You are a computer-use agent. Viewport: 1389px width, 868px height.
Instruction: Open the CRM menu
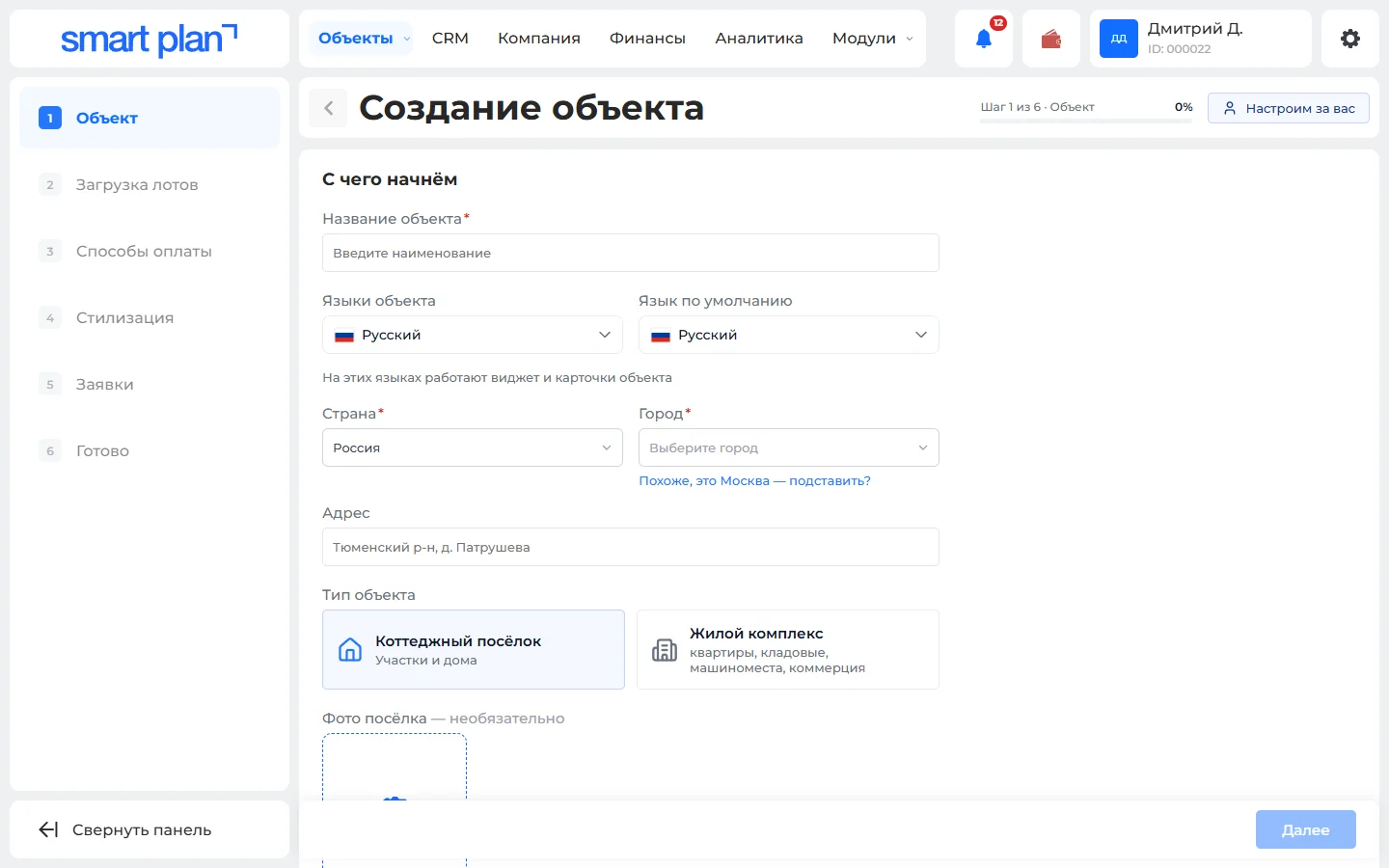click(x=450, y=39)
